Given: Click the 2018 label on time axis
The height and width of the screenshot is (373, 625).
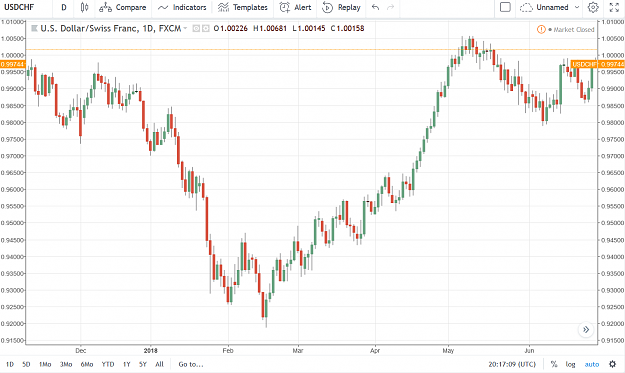Looking at the screenshot, I should pos(151,351).
